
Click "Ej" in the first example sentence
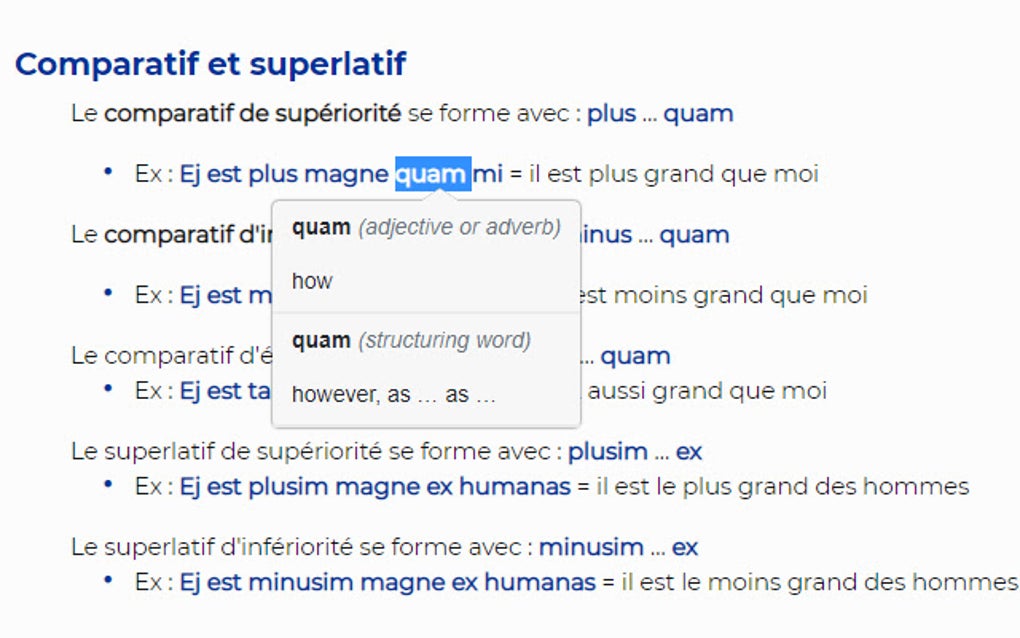pos(190,174)
